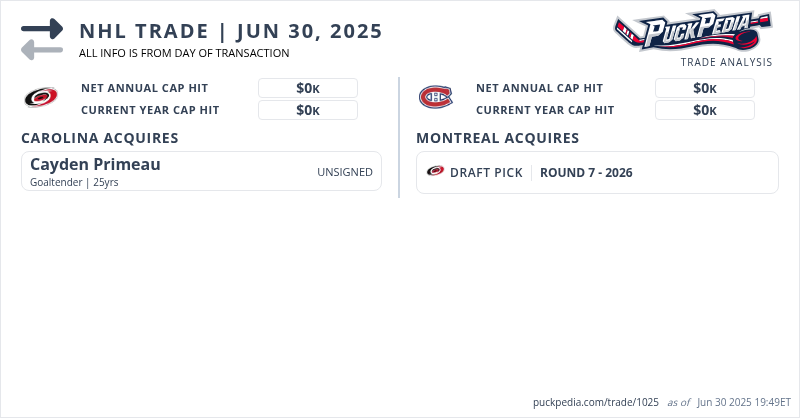The image size is (800, 418).
Task: Click the UNSIGNED status label
Action: [x=345, y=172]
